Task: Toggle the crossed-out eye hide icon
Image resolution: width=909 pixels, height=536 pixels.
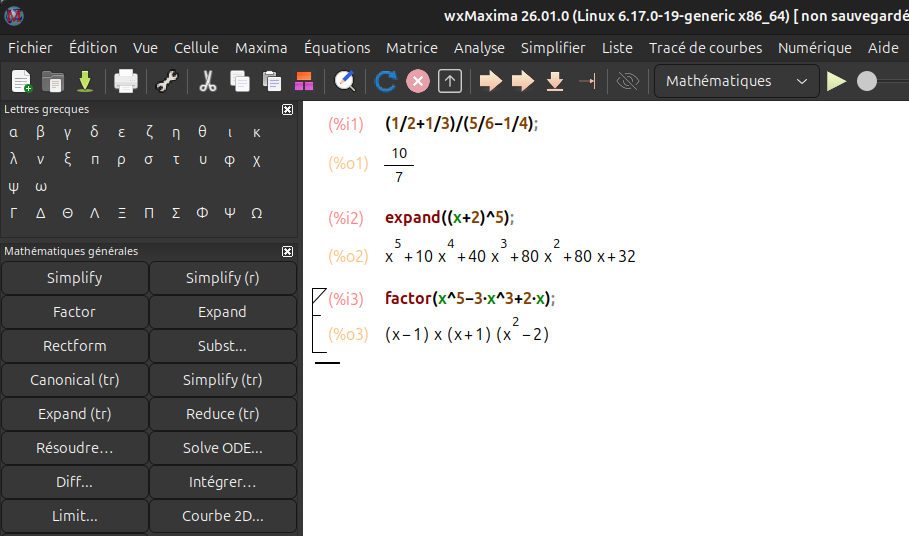Action: click(627, 81)
